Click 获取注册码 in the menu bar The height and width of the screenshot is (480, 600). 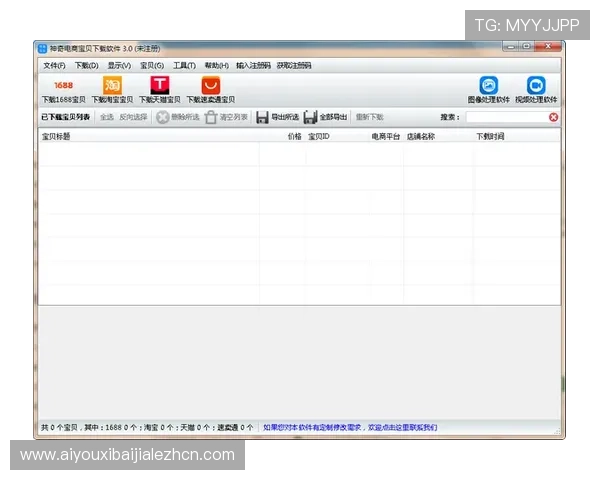point(294,65)
